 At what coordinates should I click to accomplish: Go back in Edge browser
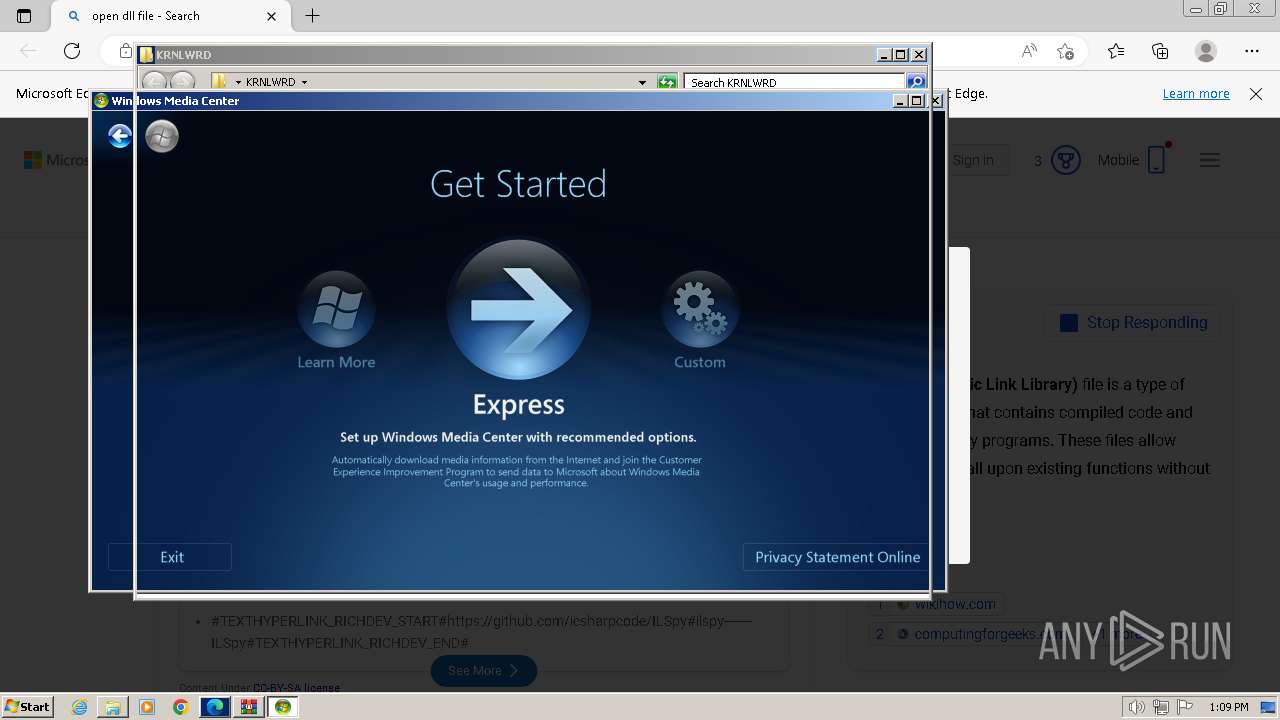click(x=28, y=51)
